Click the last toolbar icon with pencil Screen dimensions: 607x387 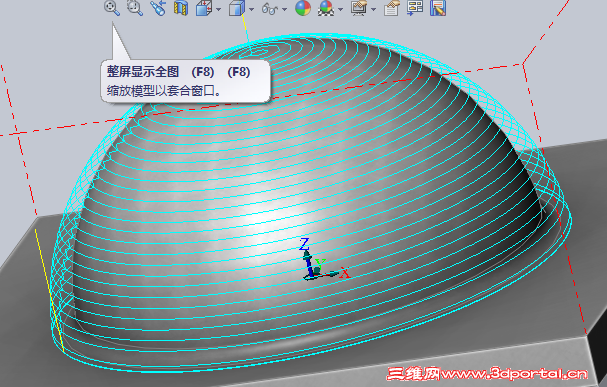(x=438, y=8)
